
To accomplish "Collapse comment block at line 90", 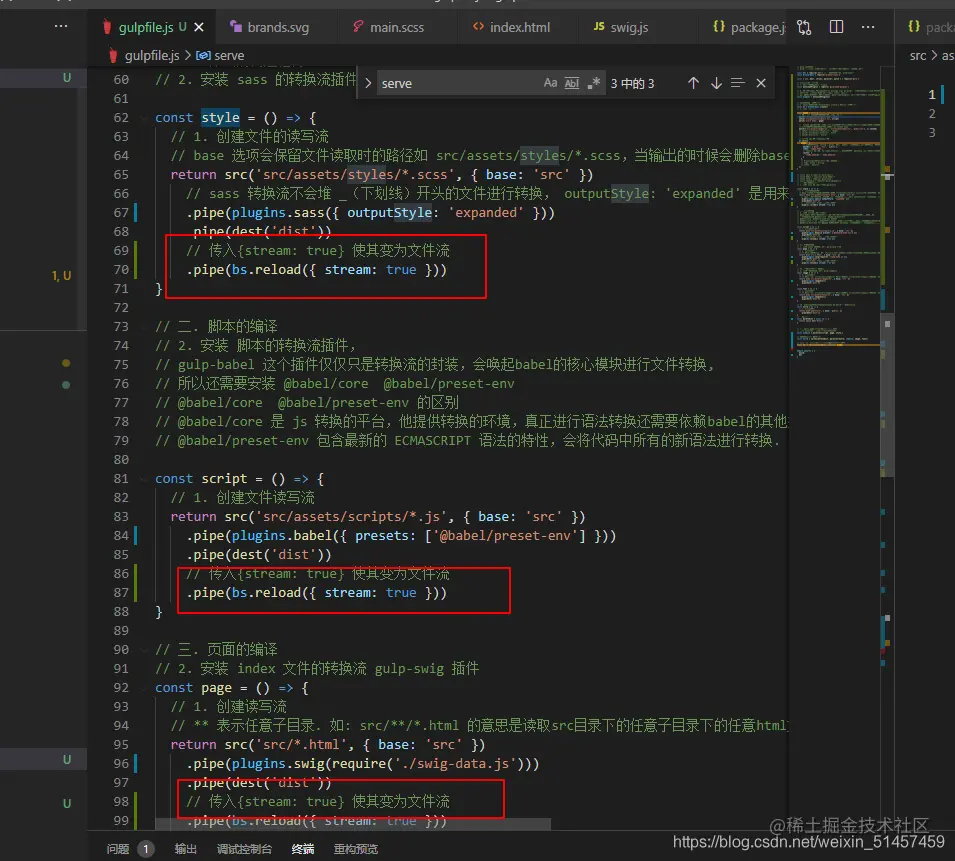I will point(144,649).
